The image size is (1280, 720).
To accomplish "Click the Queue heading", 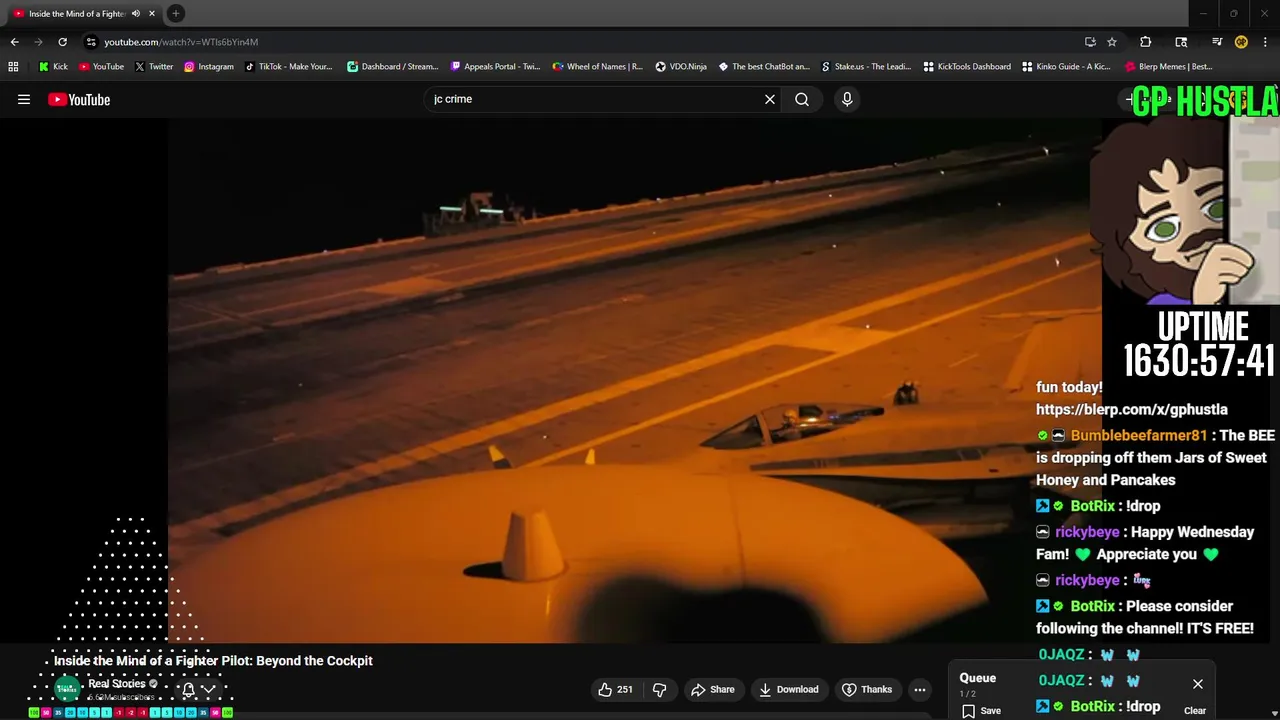I will click(978, 678).
